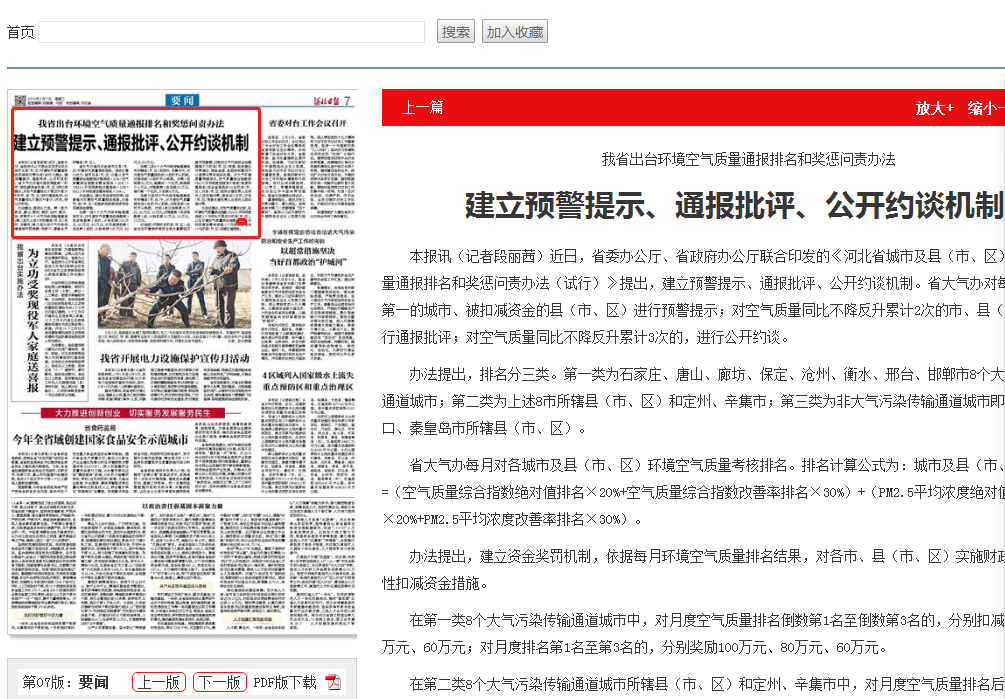Shrink the text with 缩小
Screen dimensions: 1005x699
(985, 108)
